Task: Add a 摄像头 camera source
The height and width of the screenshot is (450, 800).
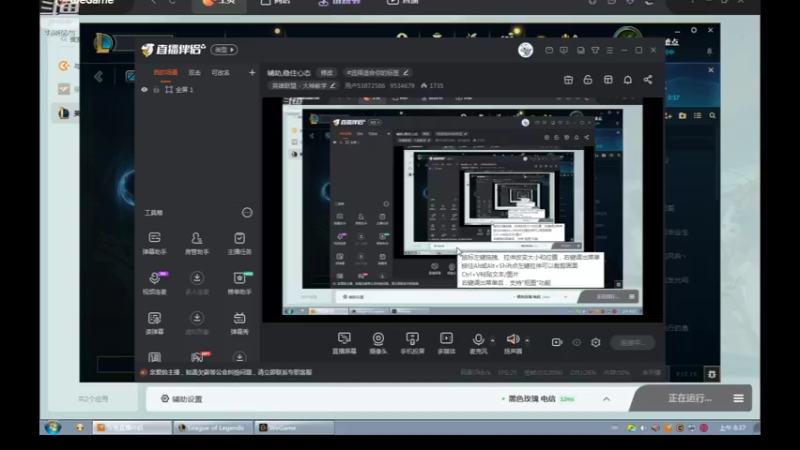Action: [x=378, y=343]
